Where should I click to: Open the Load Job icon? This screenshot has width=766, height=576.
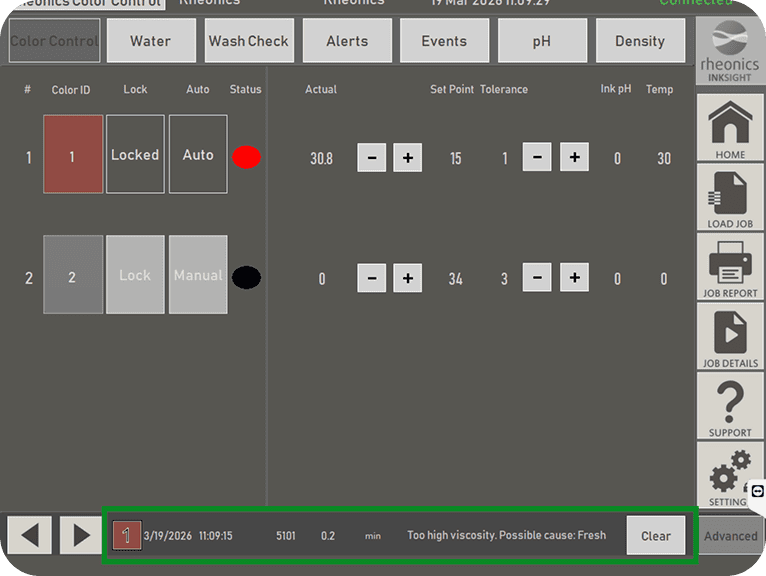point(730,198)
